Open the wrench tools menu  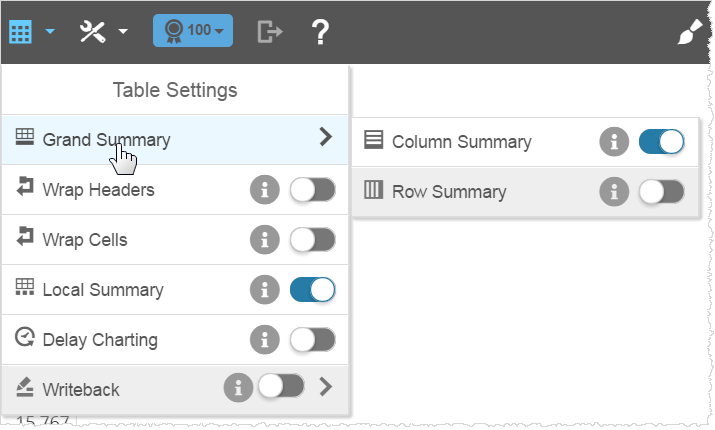click(94, 31)
